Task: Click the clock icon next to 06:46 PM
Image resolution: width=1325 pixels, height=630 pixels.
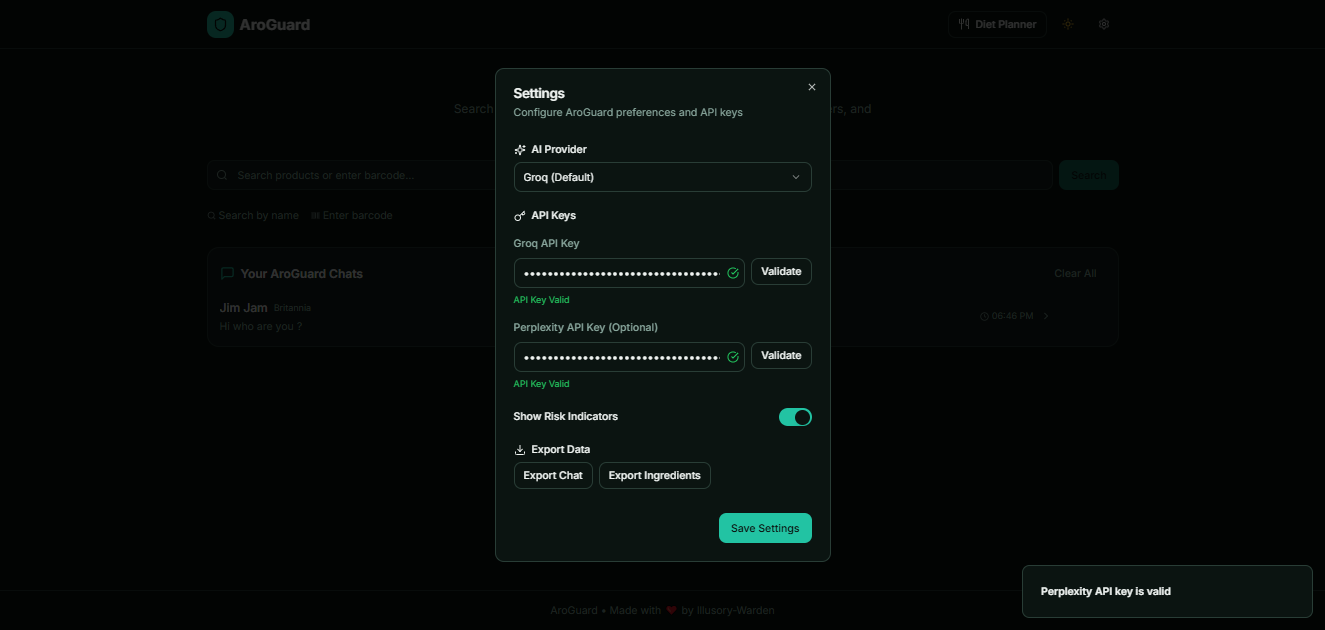Action: [x=983, y=315]
